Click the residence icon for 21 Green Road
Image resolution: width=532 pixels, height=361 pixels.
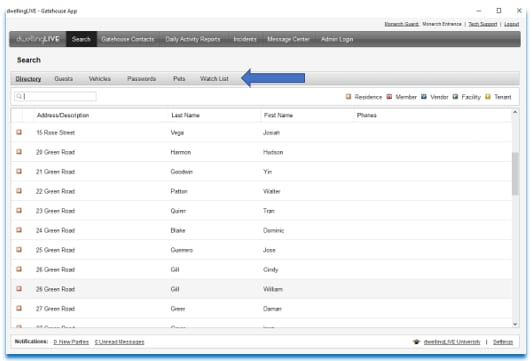click(x=19, y=171)
